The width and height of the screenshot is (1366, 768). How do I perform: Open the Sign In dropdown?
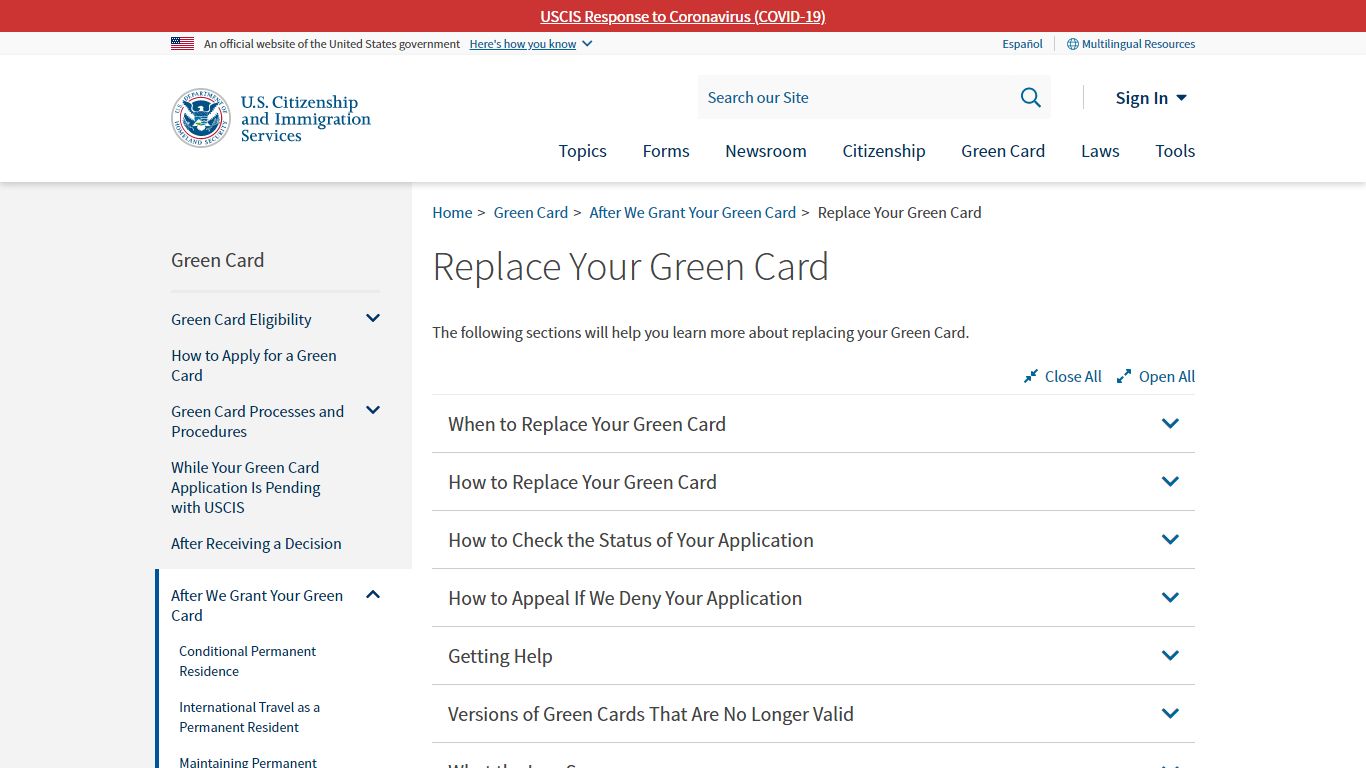pos(1151,97)
